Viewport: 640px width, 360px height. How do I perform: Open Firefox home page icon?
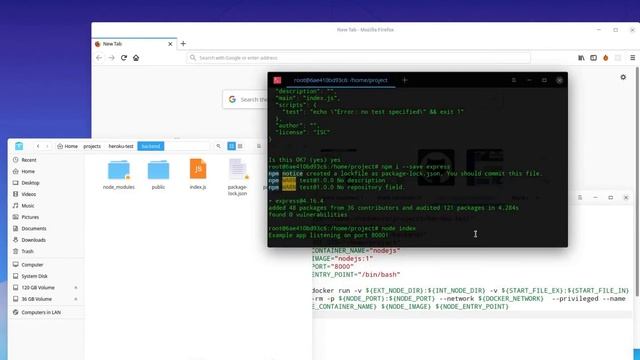point(136,58)
